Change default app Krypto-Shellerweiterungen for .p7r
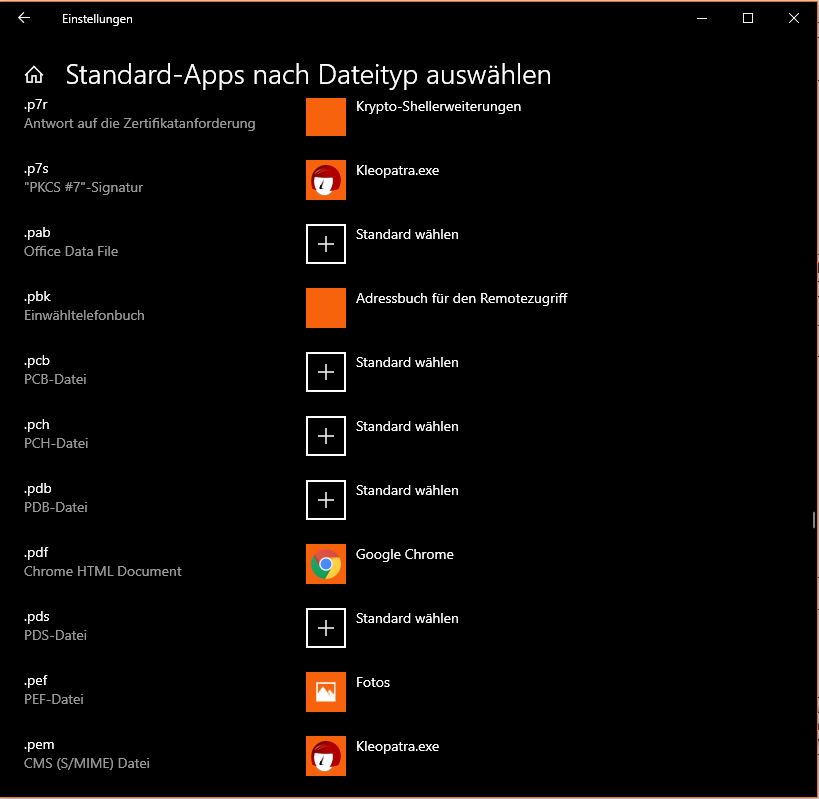Screen dimensions: 819x799 point(438,107)
